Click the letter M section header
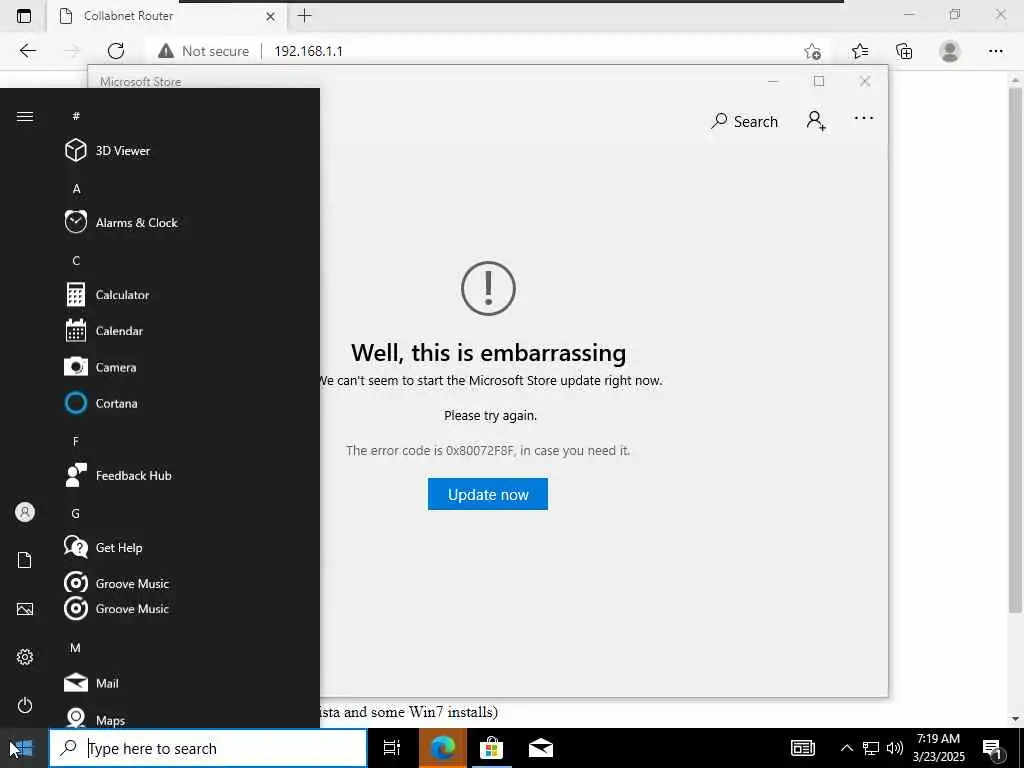This screenshot has height=768, width=1024. pyautogui.click(x=75, y=648)
